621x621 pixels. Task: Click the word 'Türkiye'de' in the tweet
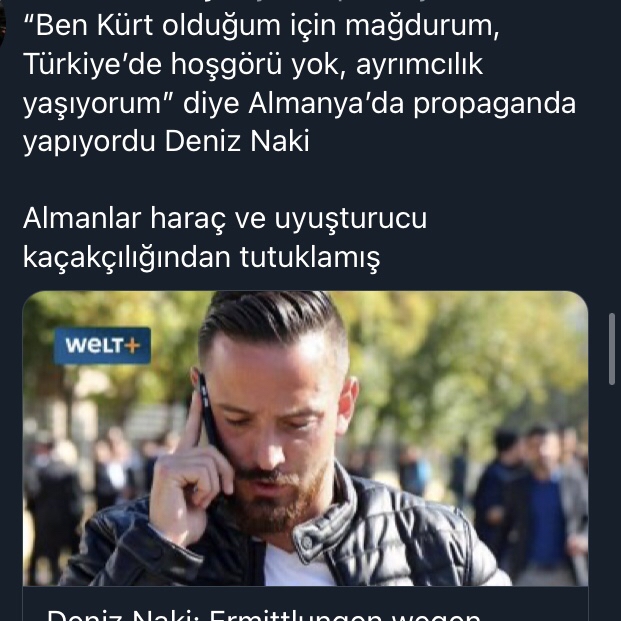(x=93, y=64)
